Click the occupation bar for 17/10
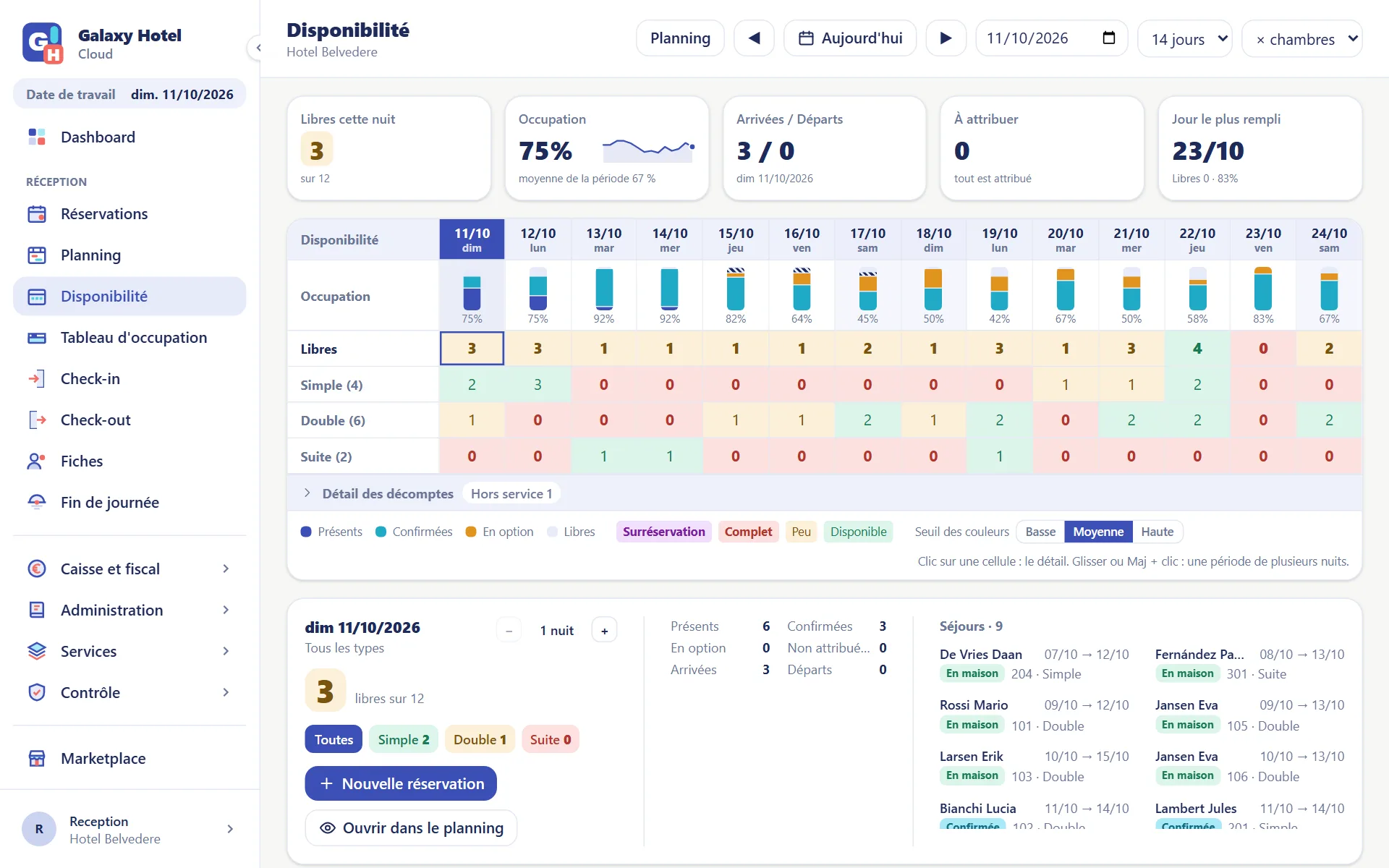 (867, 289)
